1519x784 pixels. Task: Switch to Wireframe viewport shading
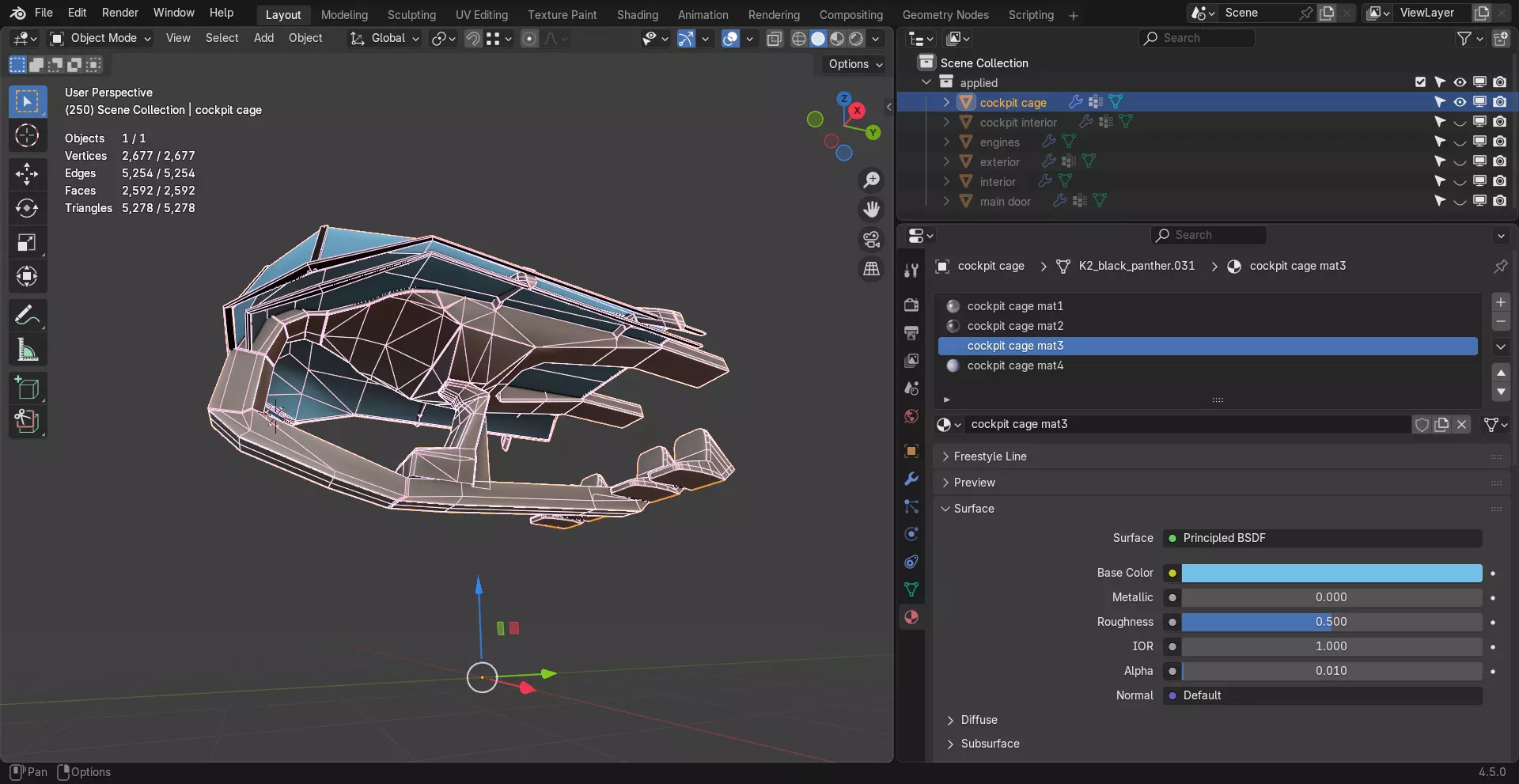pos(799,39)
